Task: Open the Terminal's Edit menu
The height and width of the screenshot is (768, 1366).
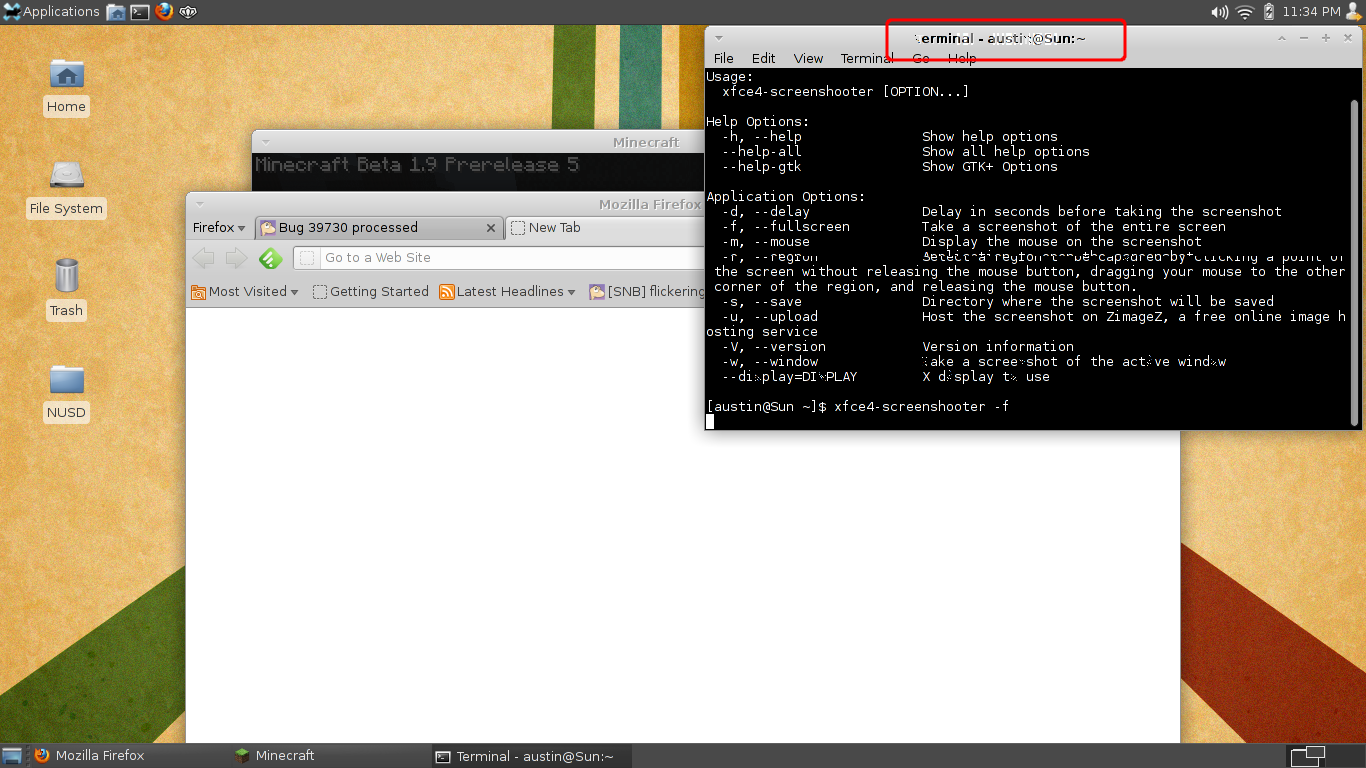Action: coord(763,59)
